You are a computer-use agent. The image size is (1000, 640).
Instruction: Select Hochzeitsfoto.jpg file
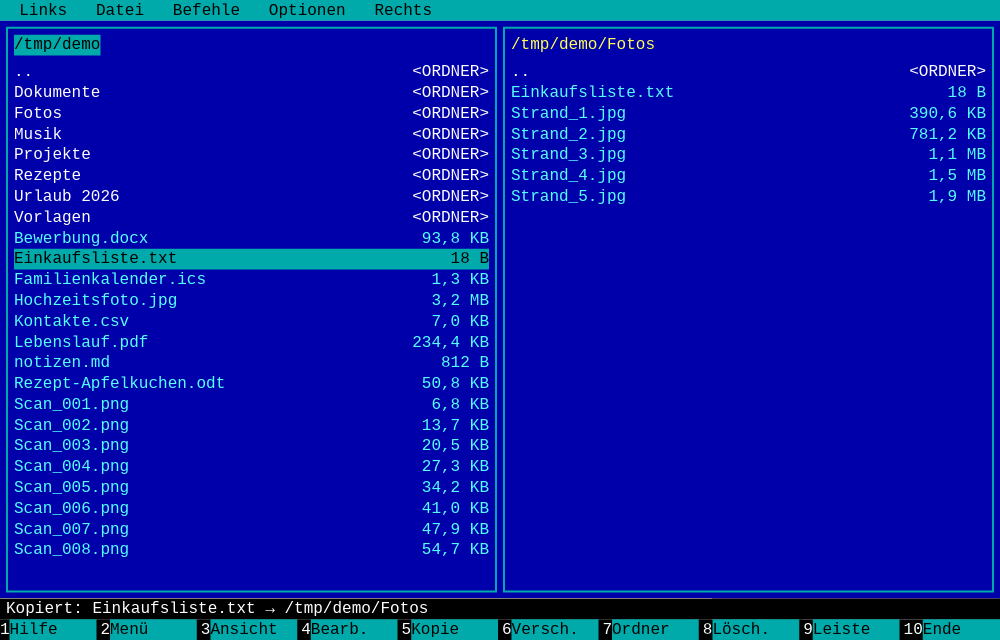(251, 300)
